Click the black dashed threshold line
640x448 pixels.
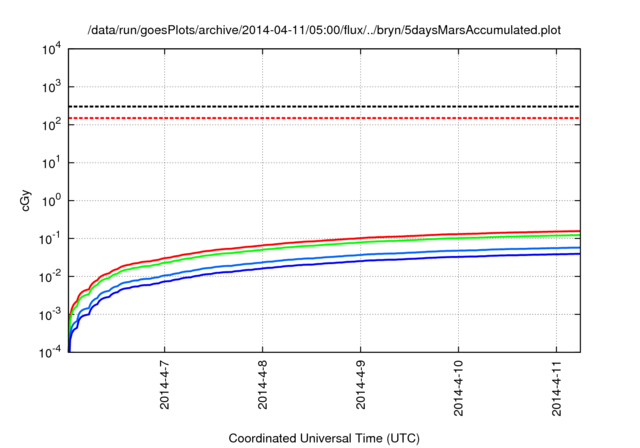point(324,106)
